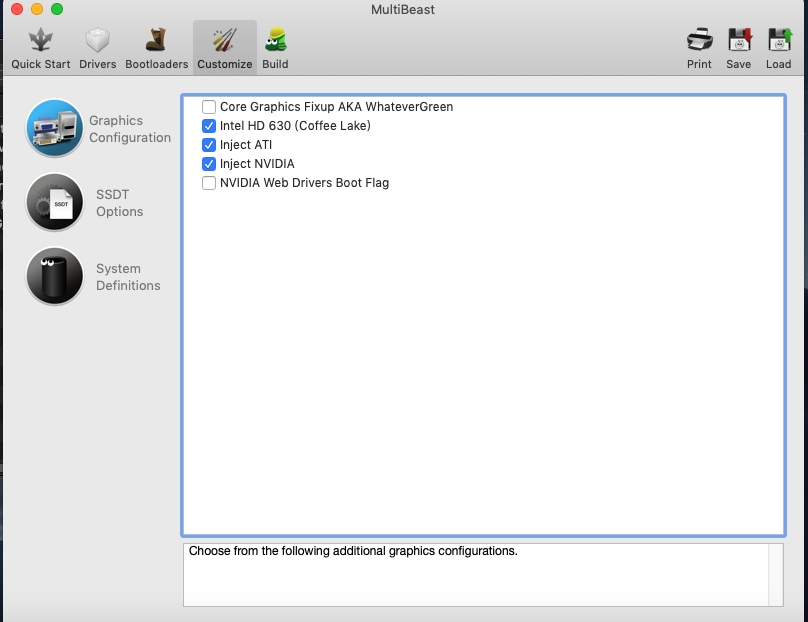
Task: Enable NVIDIA Web Drivers Boot Flag
Action: pos(209,183)
